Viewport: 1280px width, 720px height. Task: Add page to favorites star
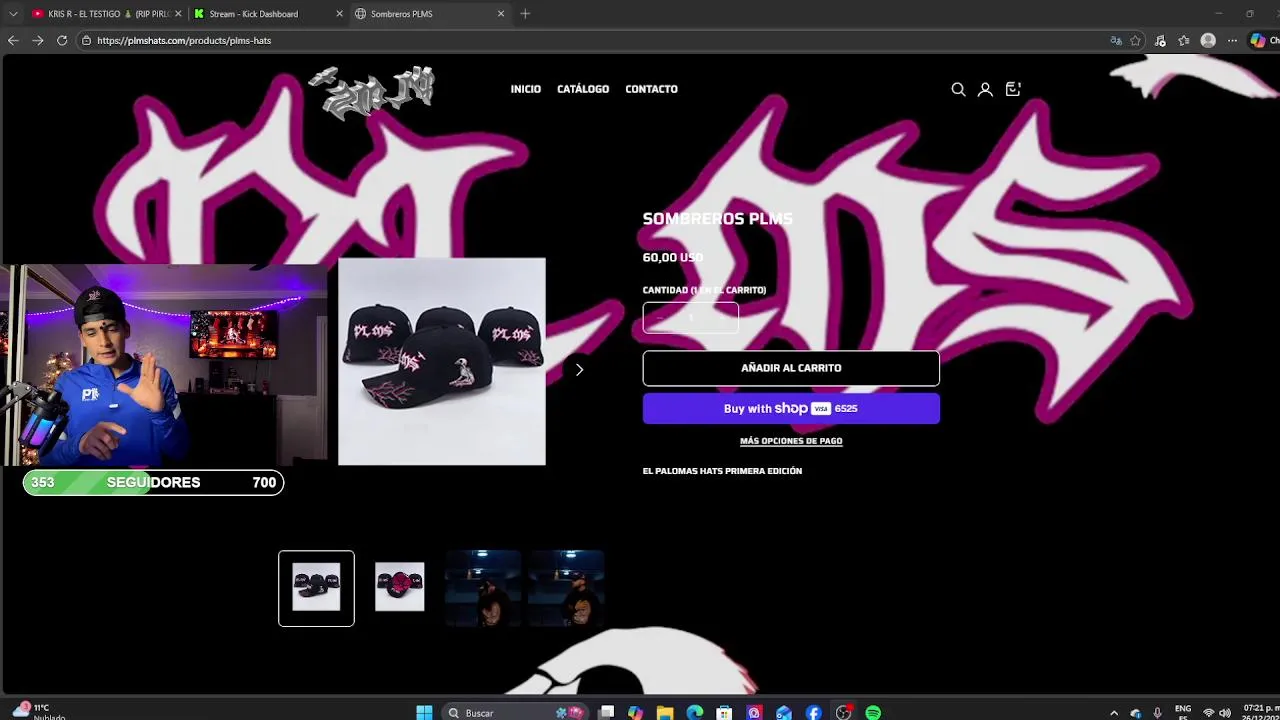coord(1135,41)
